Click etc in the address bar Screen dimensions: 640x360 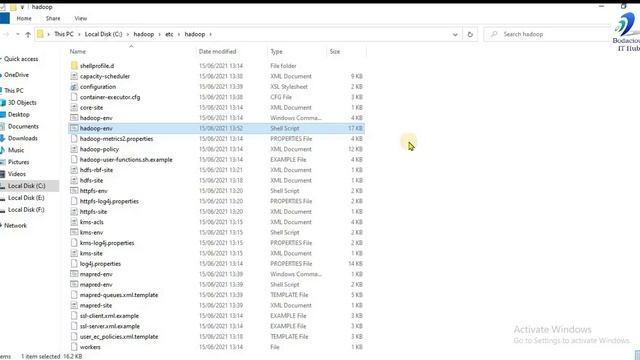click(169, 34)
